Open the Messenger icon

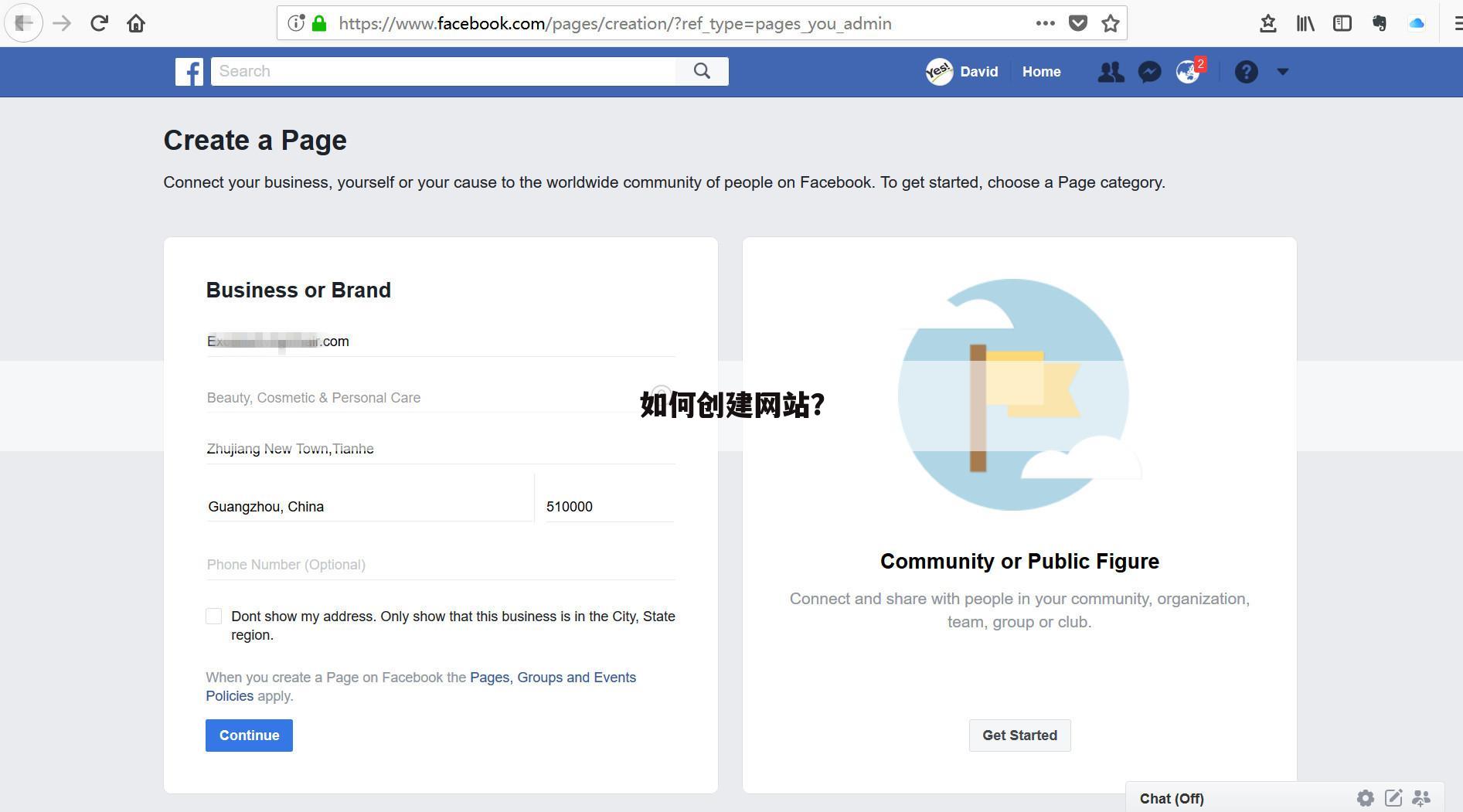click(x=1149, y=72)
